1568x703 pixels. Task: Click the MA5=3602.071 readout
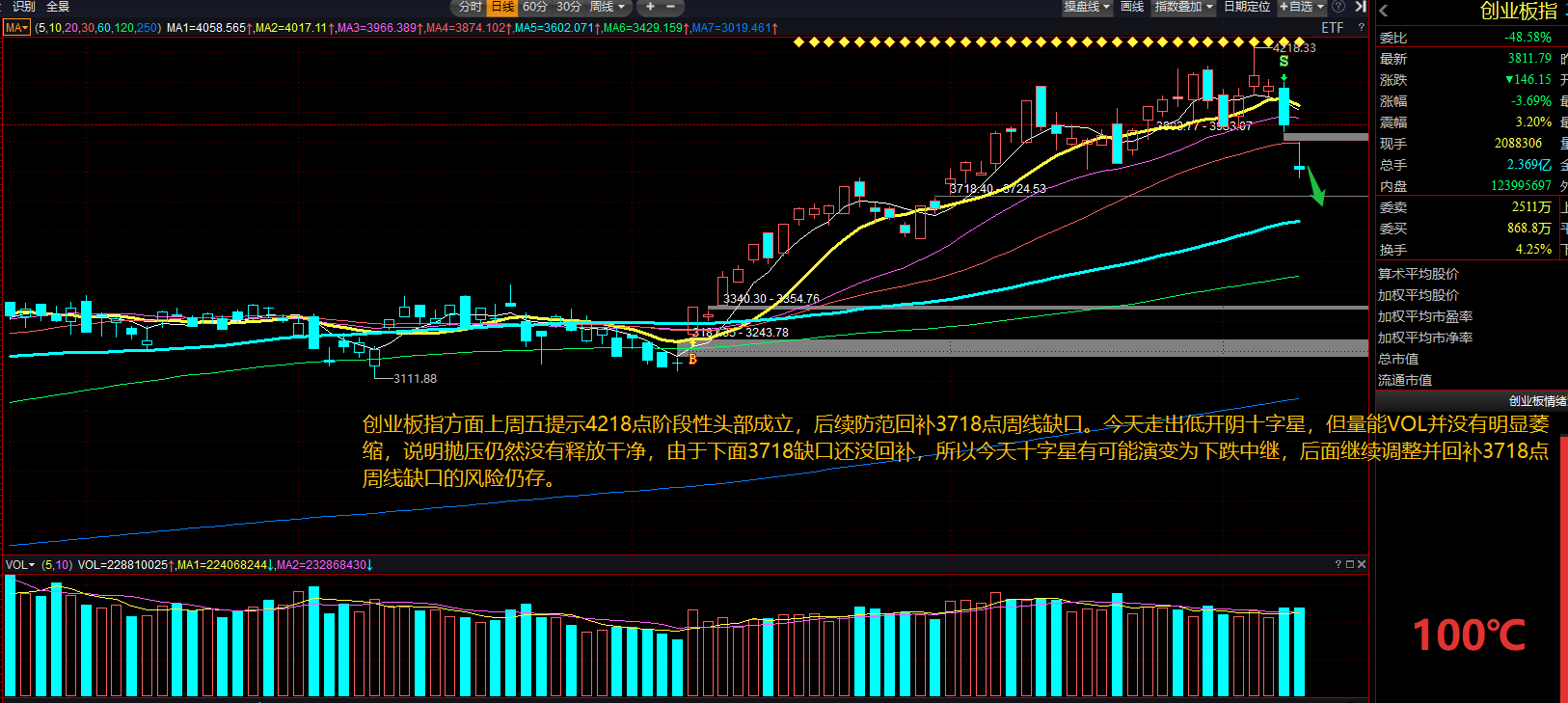pyautogui.click(x=556, y=28)
